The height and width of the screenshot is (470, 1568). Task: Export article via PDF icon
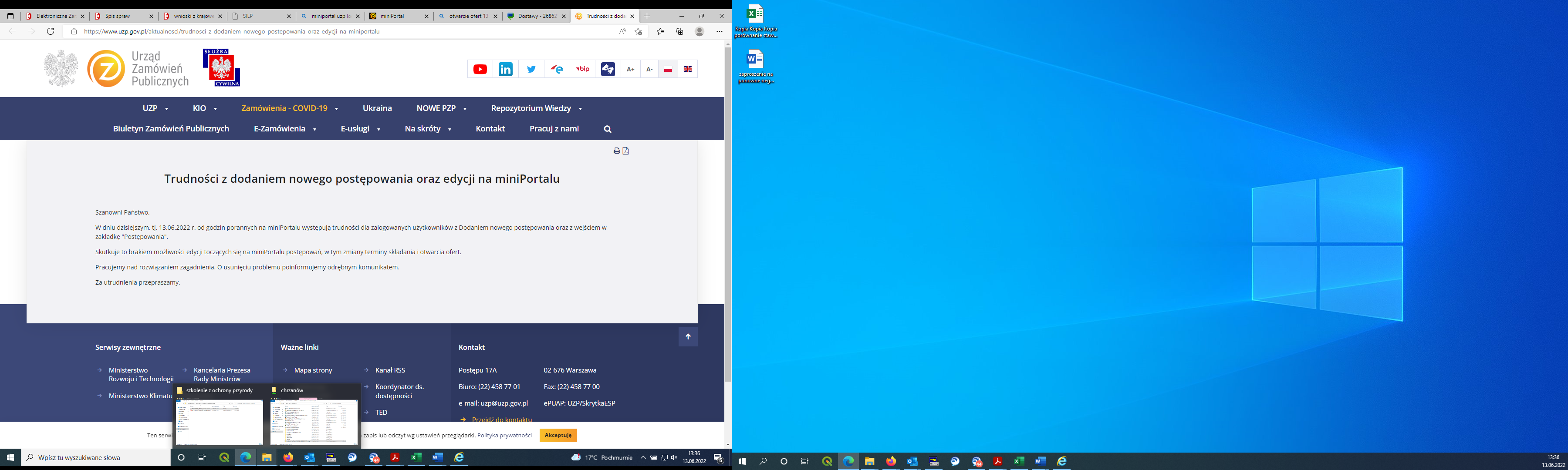626,151
